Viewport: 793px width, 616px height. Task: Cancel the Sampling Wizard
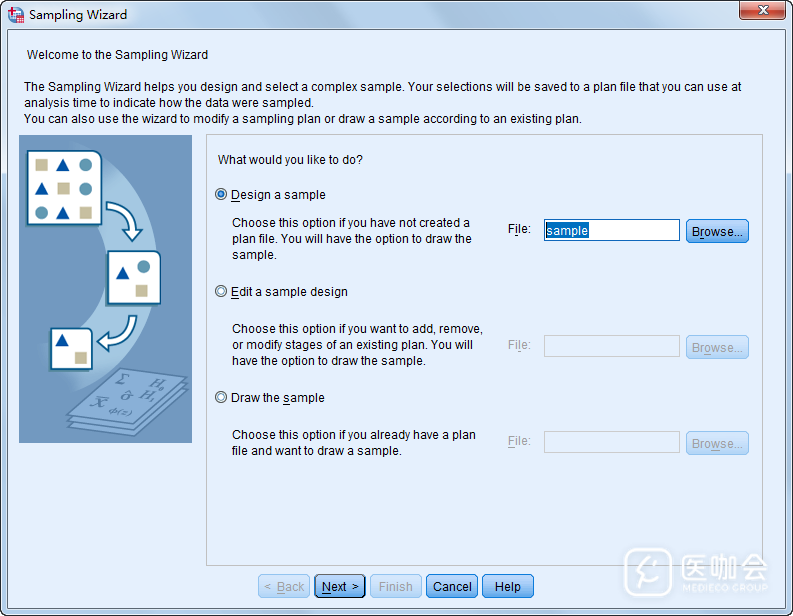452,587
